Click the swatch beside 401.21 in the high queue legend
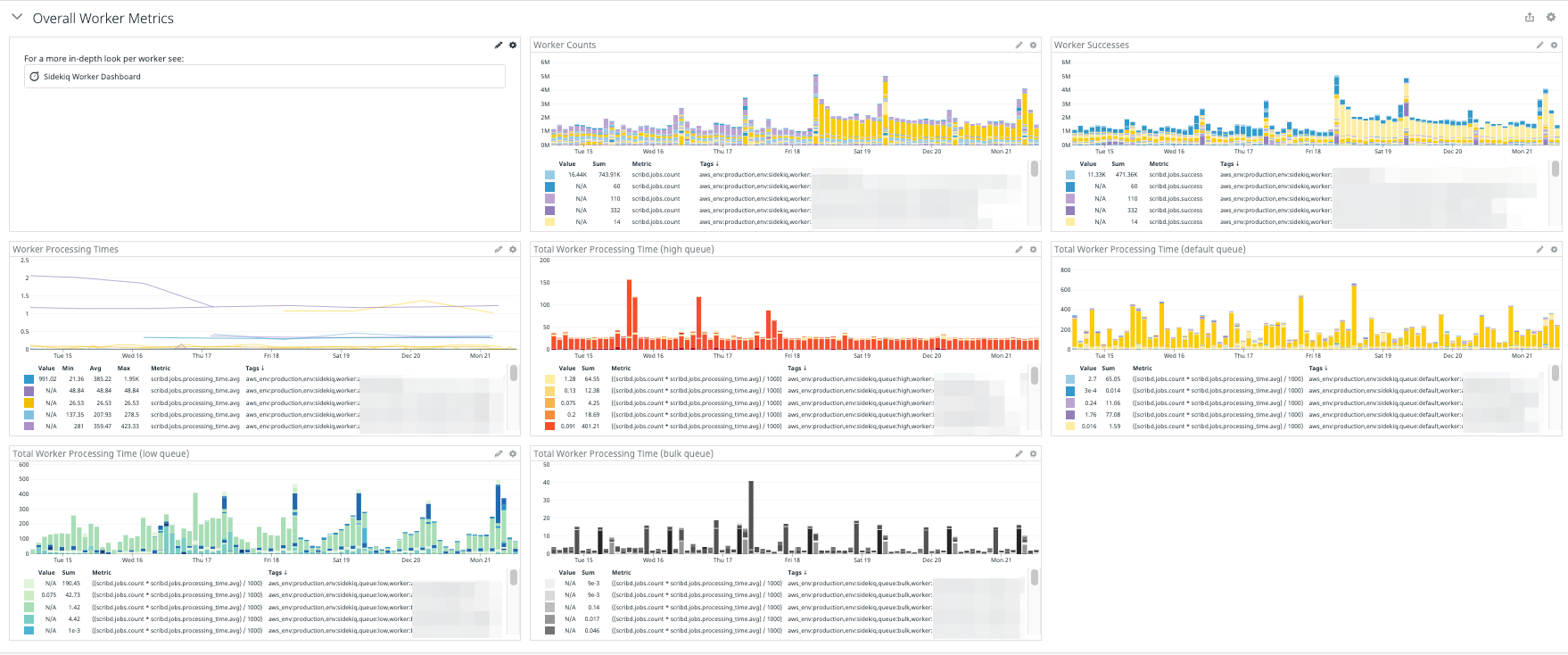 [549, 426]
